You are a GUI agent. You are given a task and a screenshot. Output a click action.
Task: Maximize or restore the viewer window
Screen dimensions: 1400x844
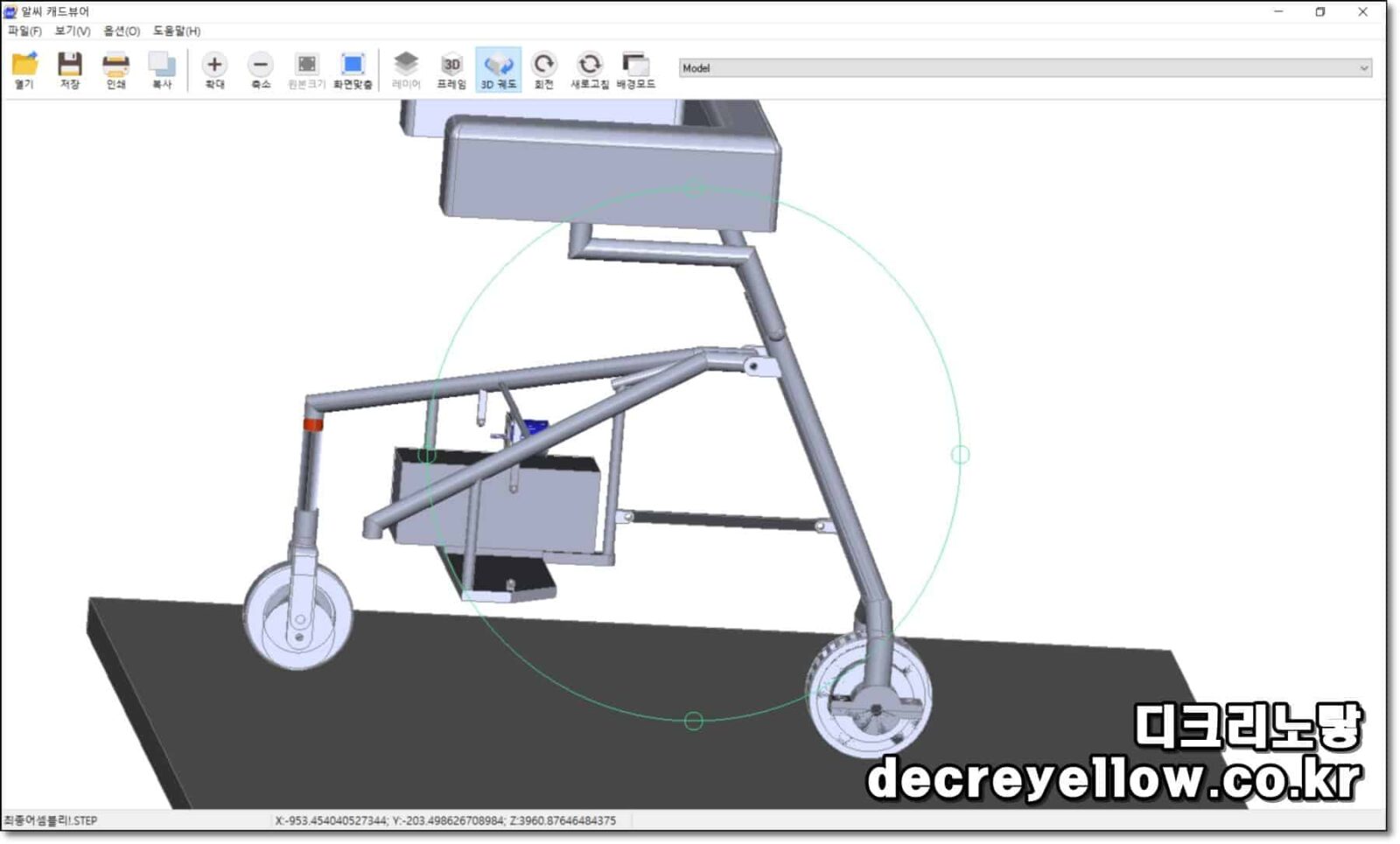coord(1320,12)
